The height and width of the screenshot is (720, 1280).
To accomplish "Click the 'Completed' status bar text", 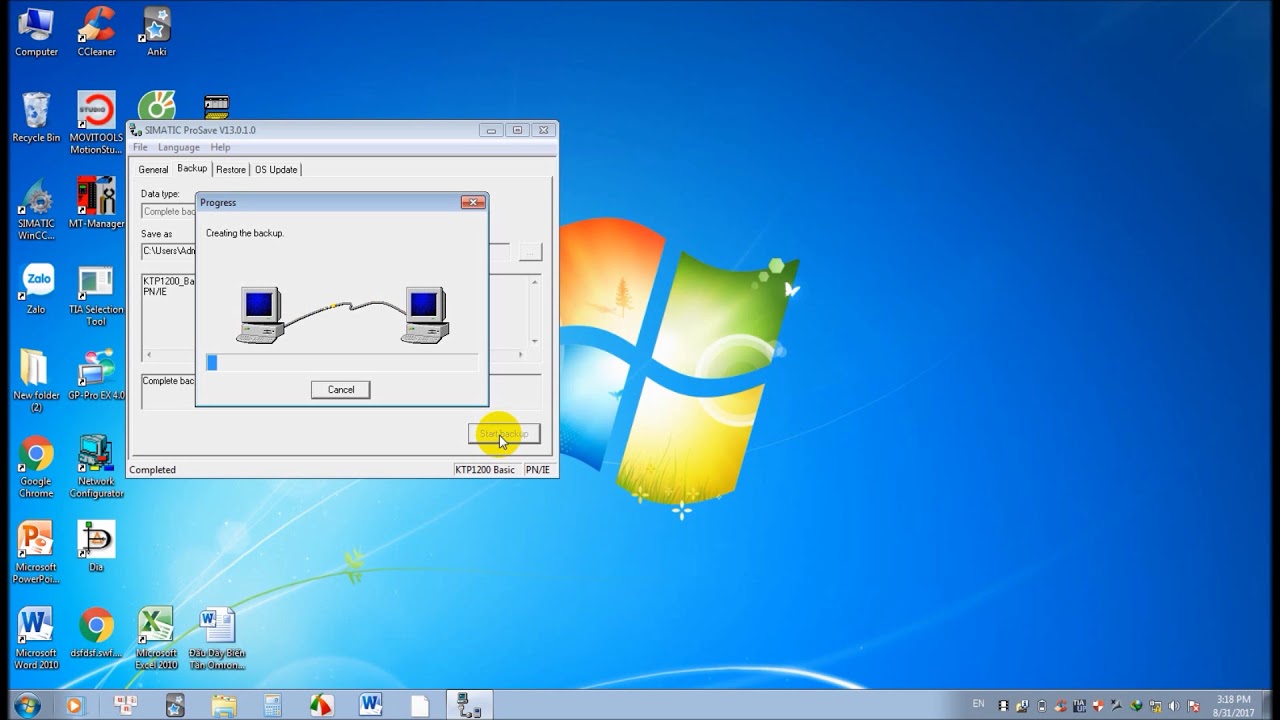I will pyautogui.click(x=153, y=470).
